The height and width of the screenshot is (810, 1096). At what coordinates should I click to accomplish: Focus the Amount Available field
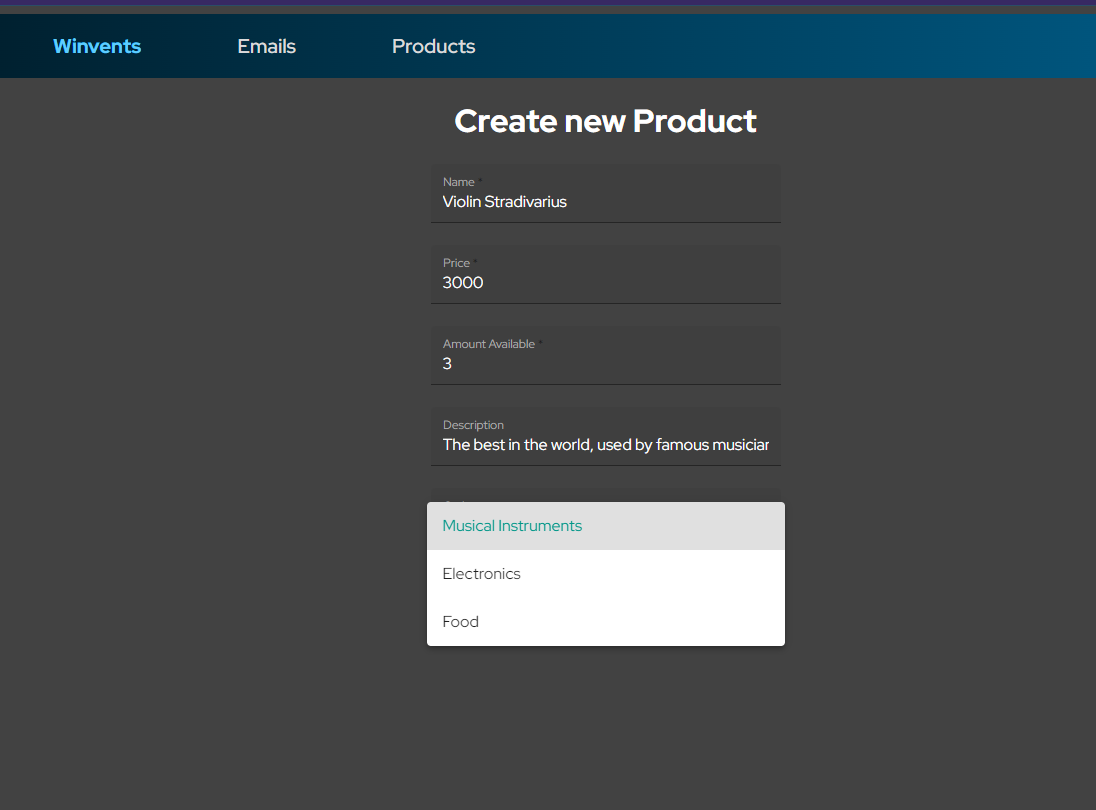tap(605, 356)
